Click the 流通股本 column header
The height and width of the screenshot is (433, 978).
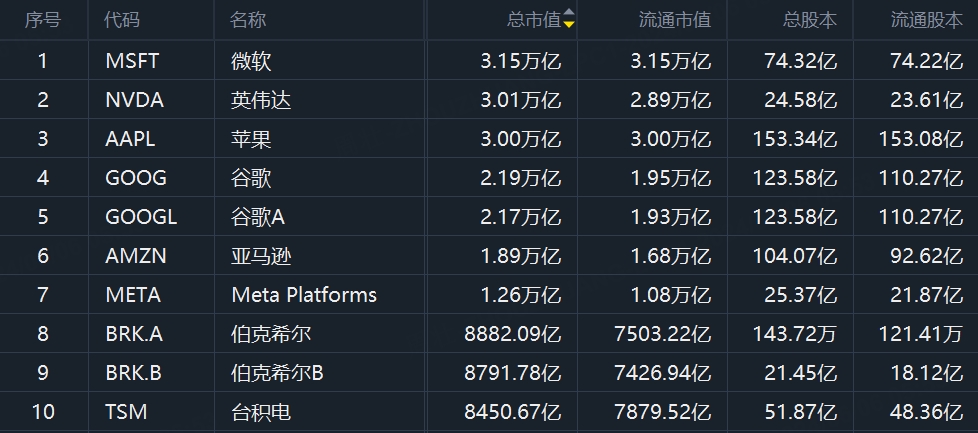926,21
